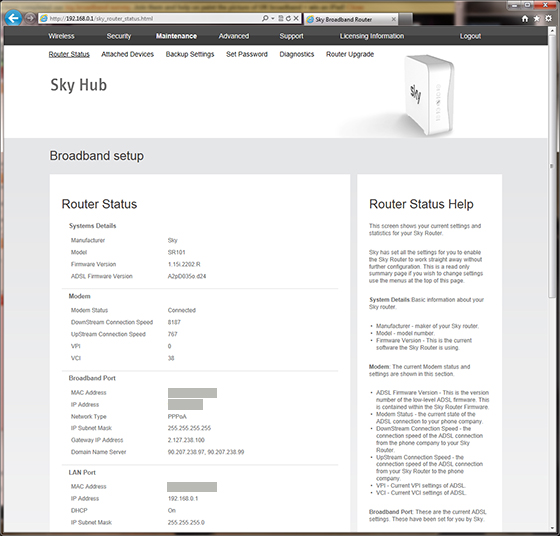The height and width of the screenshot is (536, 560).
Task: Click the browser Home icon
Action: [x=525, y=19]
